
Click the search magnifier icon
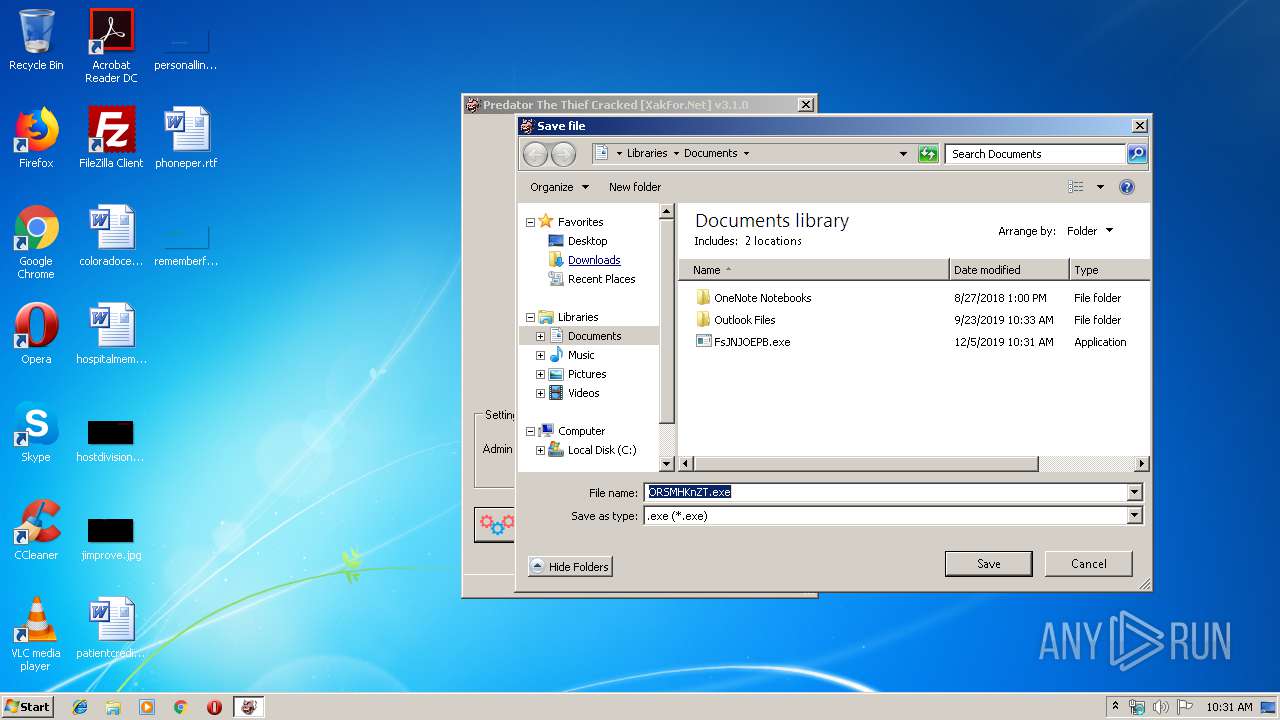click(x=1136, y=154)
